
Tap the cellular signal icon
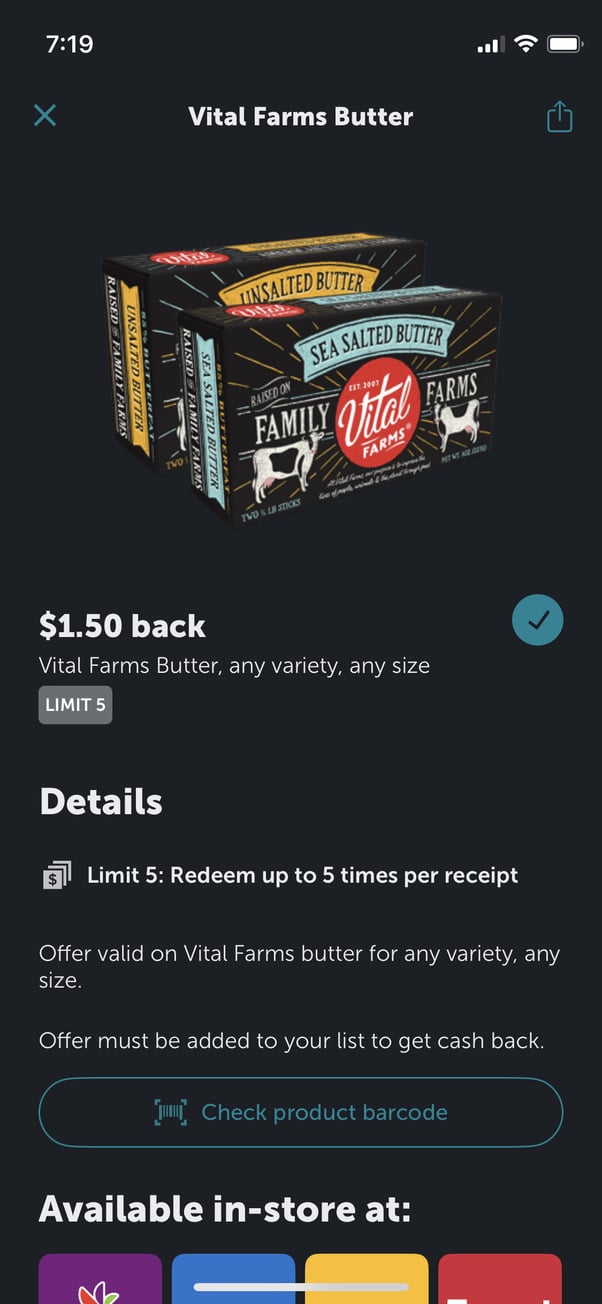pos(490,46)
